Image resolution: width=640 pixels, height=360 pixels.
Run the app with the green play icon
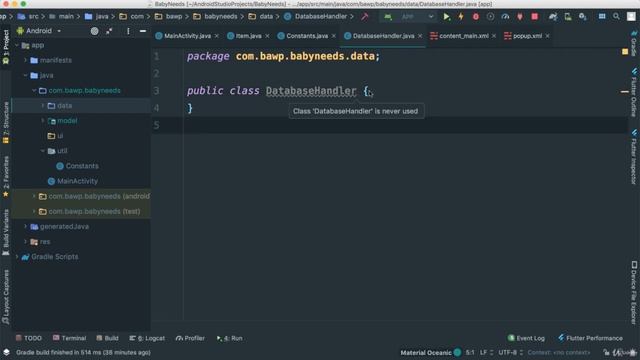click(x=446, y=17)
